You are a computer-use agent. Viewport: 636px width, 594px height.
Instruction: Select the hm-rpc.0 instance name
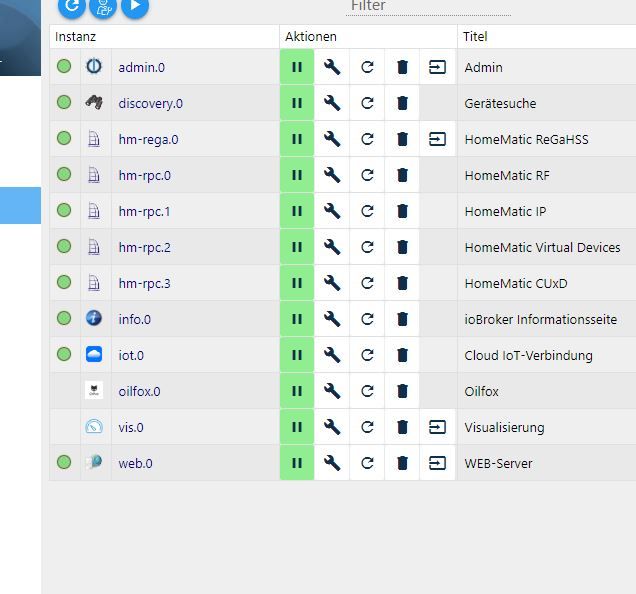pos(144,175)
